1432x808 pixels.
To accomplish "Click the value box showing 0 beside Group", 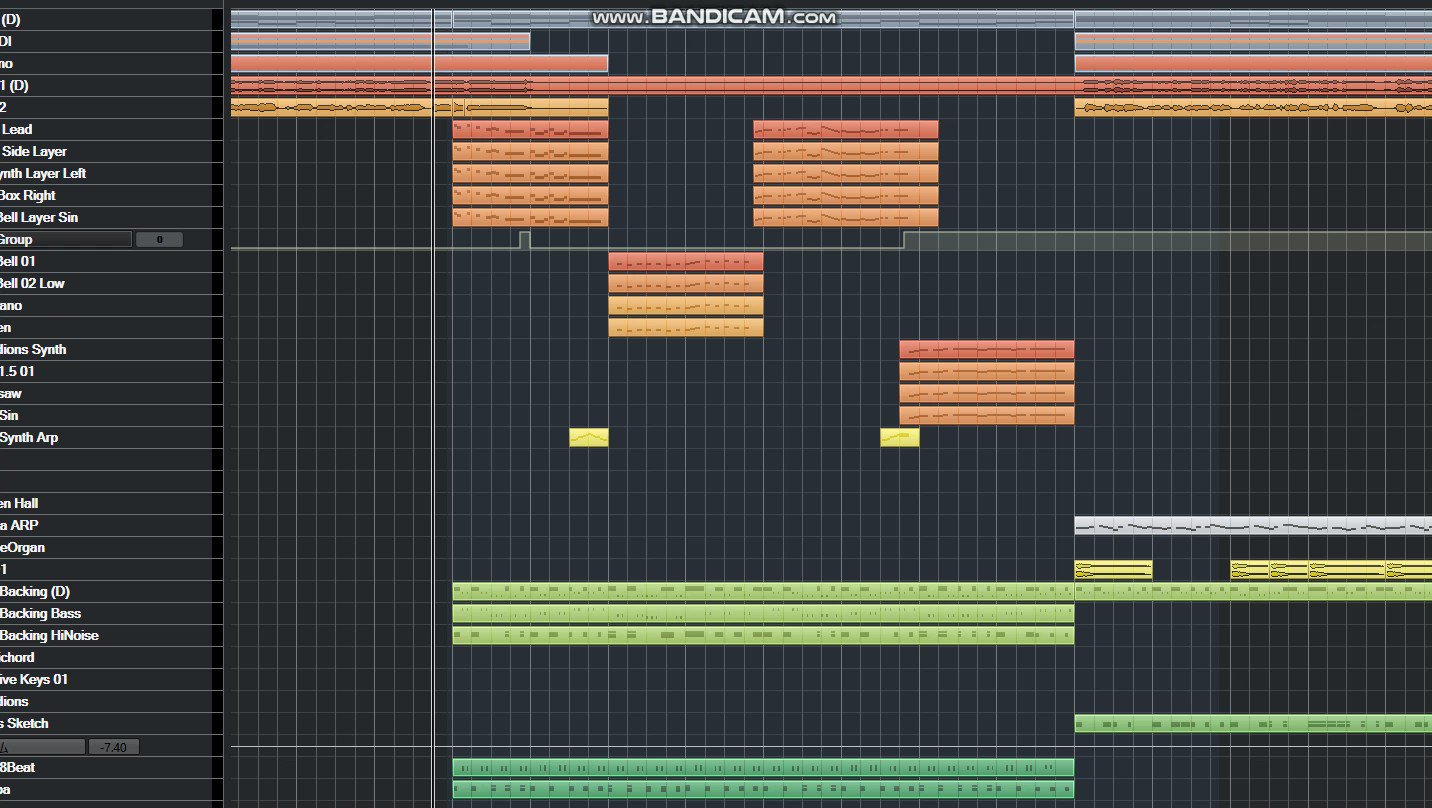I will click(x=159, y=238).
